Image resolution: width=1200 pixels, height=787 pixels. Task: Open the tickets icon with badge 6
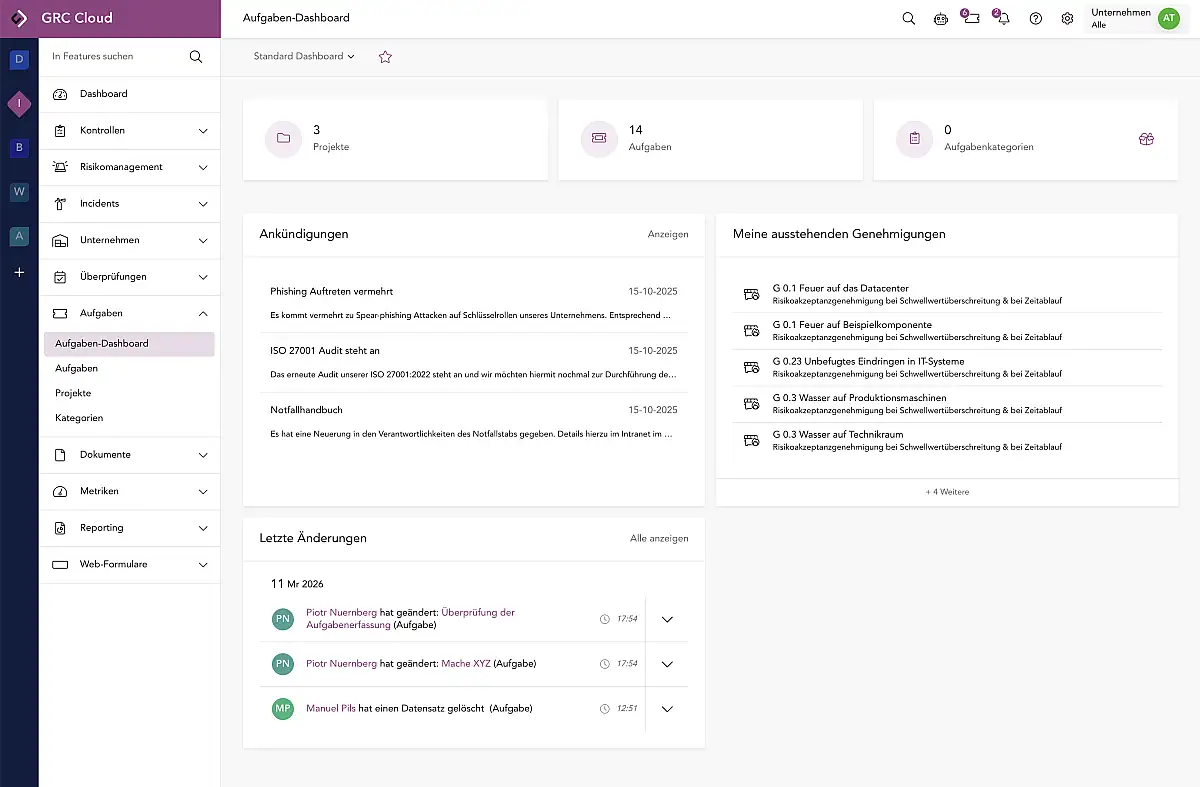coord(971,18)
